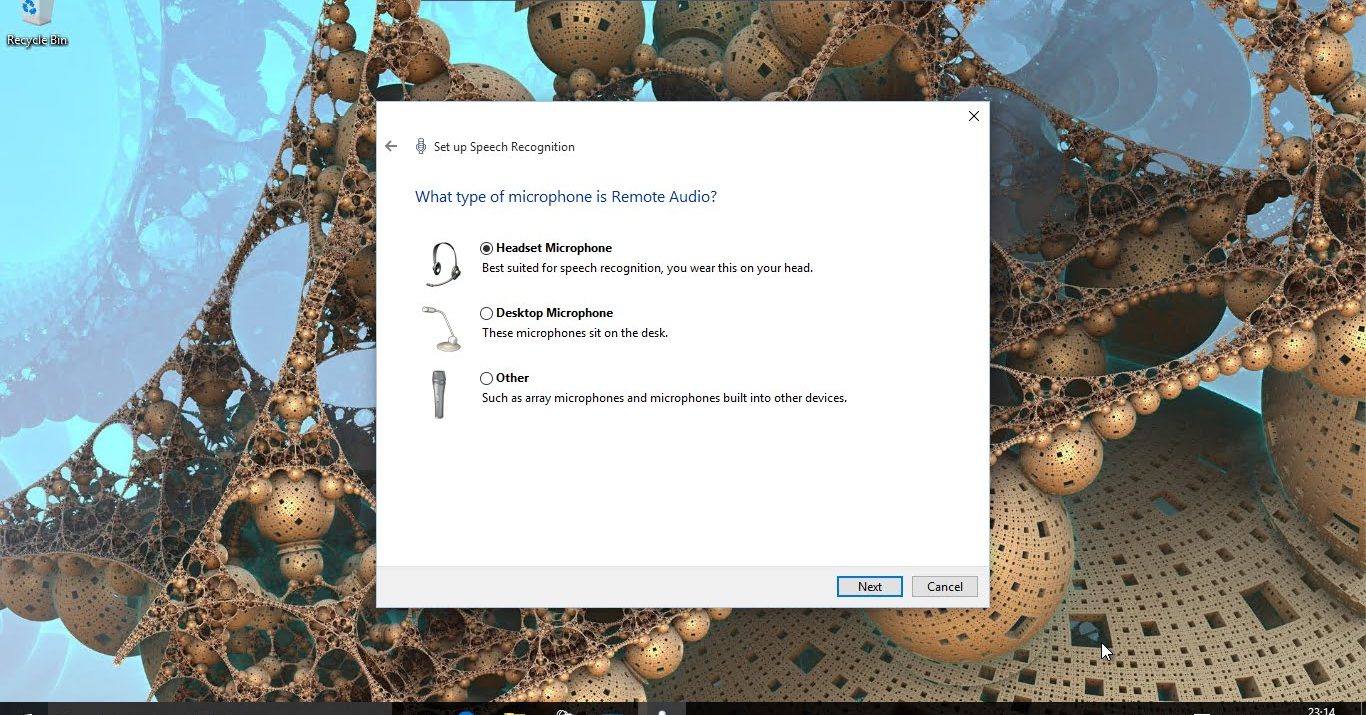This screenshot has height=715, width=1366.
Task: Open File Explorer from the taskbar
Action: point(514,711)
